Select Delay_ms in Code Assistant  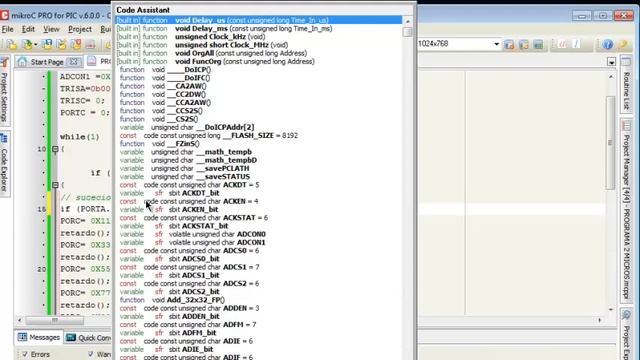pos(259,29)
